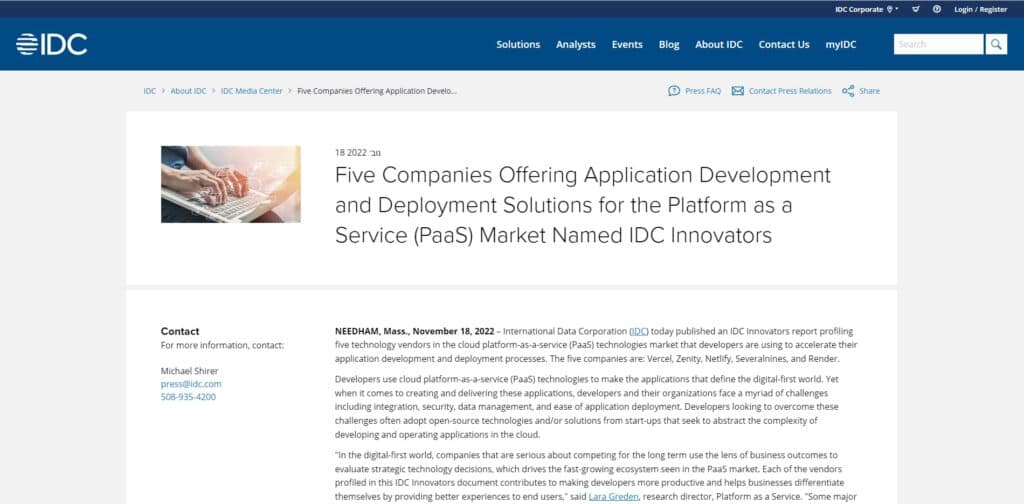Click the 508-935-4200 phone number link
Screen dimensions: 1024x504
[x=188, y=396]
